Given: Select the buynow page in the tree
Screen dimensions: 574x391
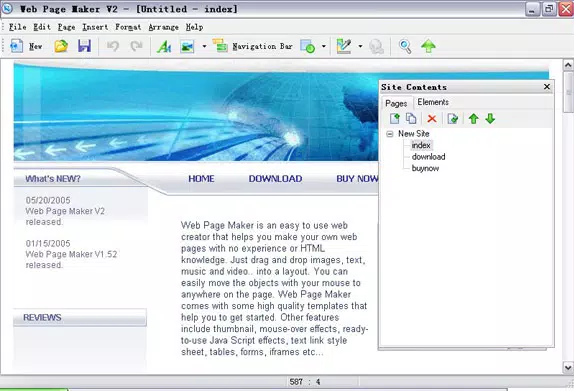Looking at the screenshot, I should 425,168.
